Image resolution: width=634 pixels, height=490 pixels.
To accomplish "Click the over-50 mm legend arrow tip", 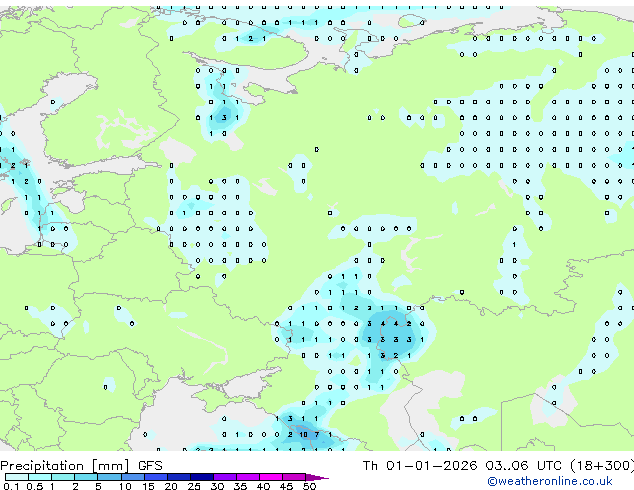I will (317, 478).
